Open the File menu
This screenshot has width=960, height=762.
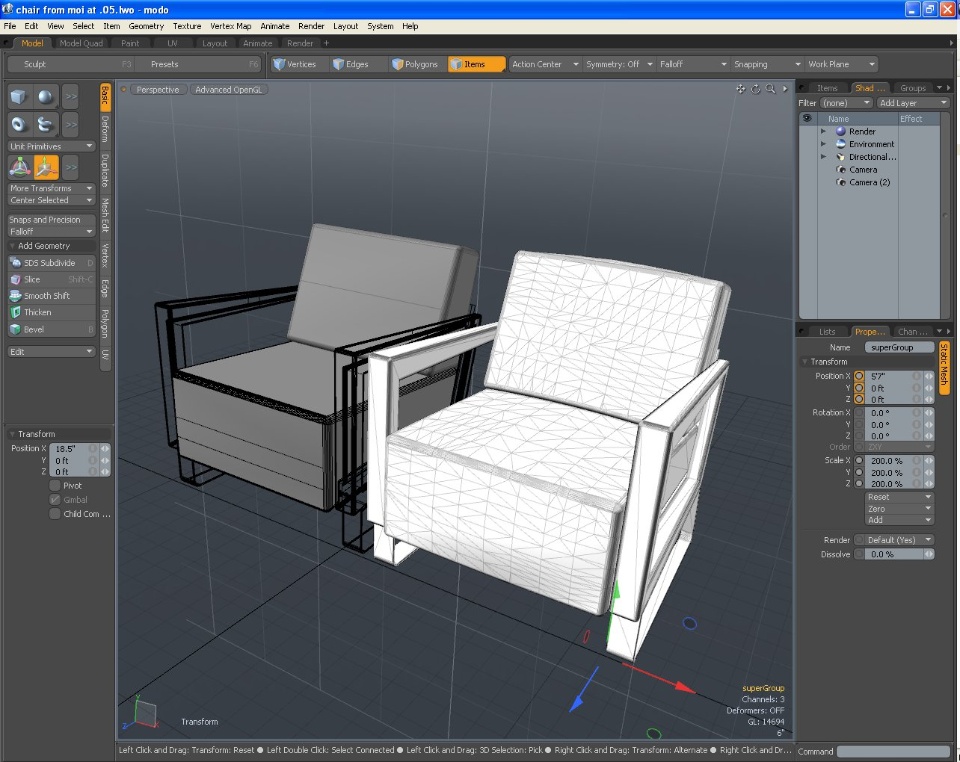[10, 26]
